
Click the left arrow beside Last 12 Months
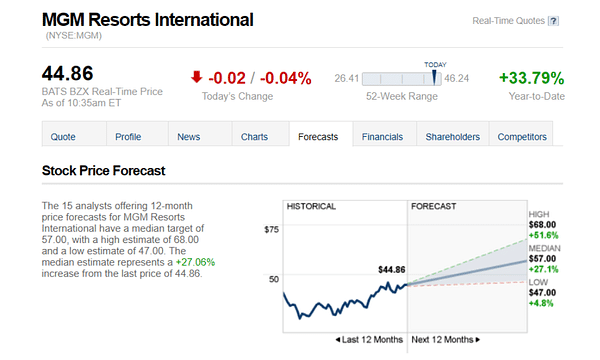coord(338,340)
